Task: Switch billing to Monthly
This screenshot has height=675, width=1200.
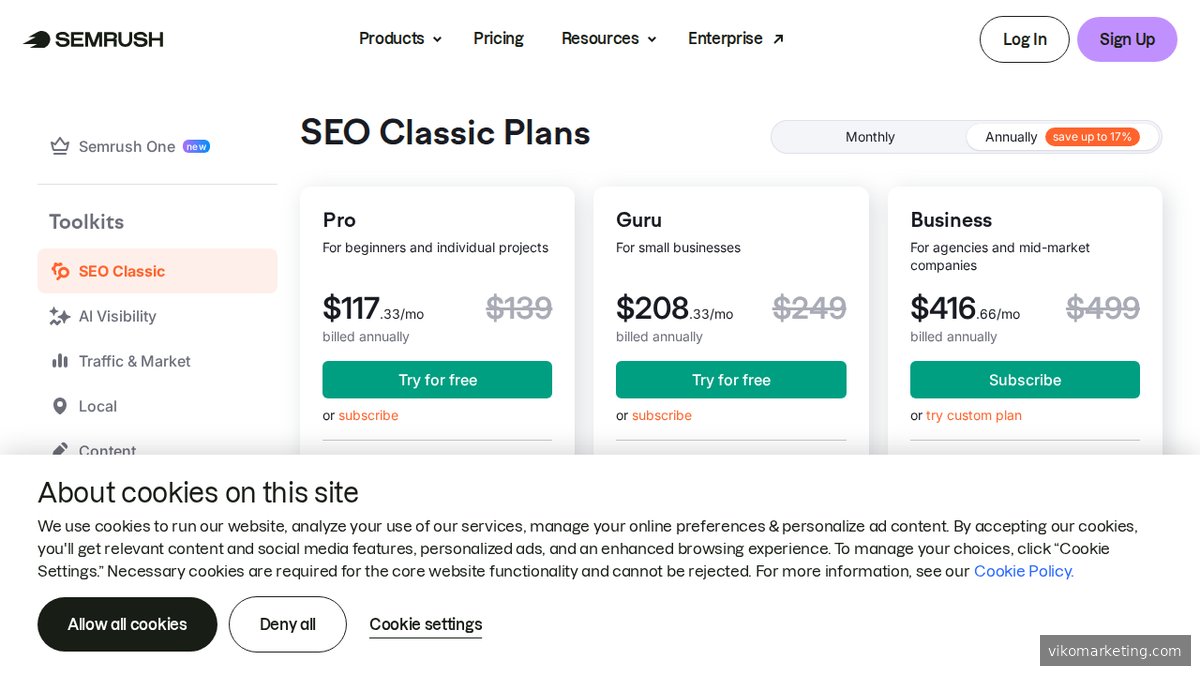Action: tap(869, 137)
